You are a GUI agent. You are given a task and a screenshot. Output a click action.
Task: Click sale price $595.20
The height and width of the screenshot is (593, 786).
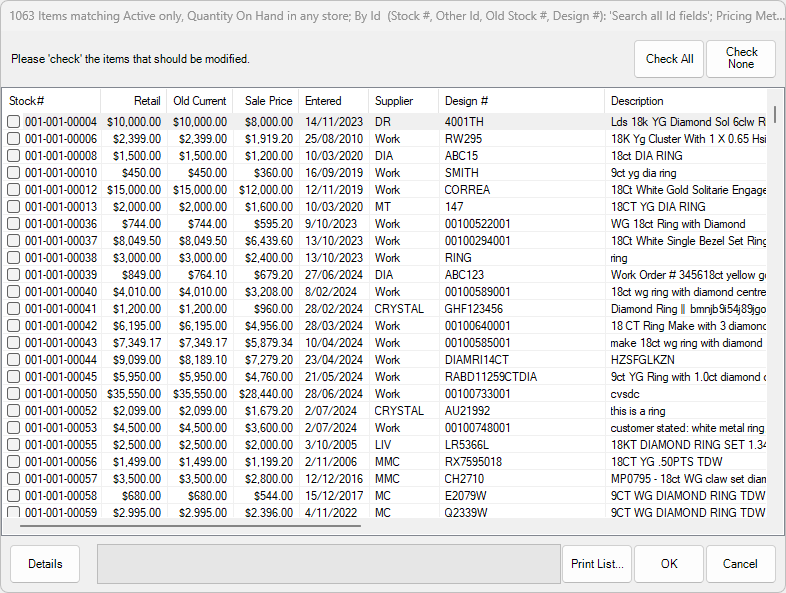(273, 224)
